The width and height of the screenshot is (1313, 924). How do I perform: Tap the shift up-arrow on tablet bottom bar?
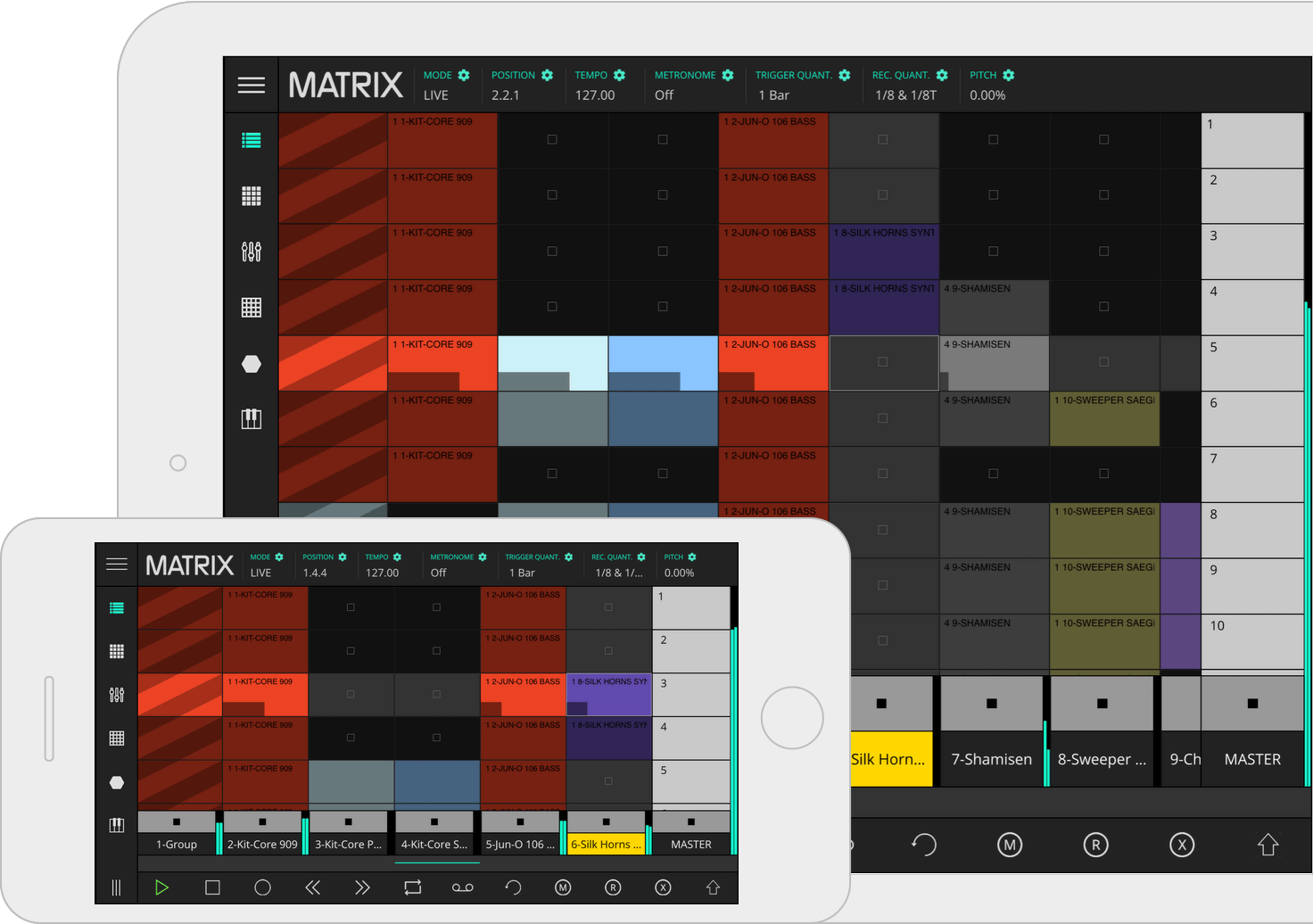[1268, 845]
